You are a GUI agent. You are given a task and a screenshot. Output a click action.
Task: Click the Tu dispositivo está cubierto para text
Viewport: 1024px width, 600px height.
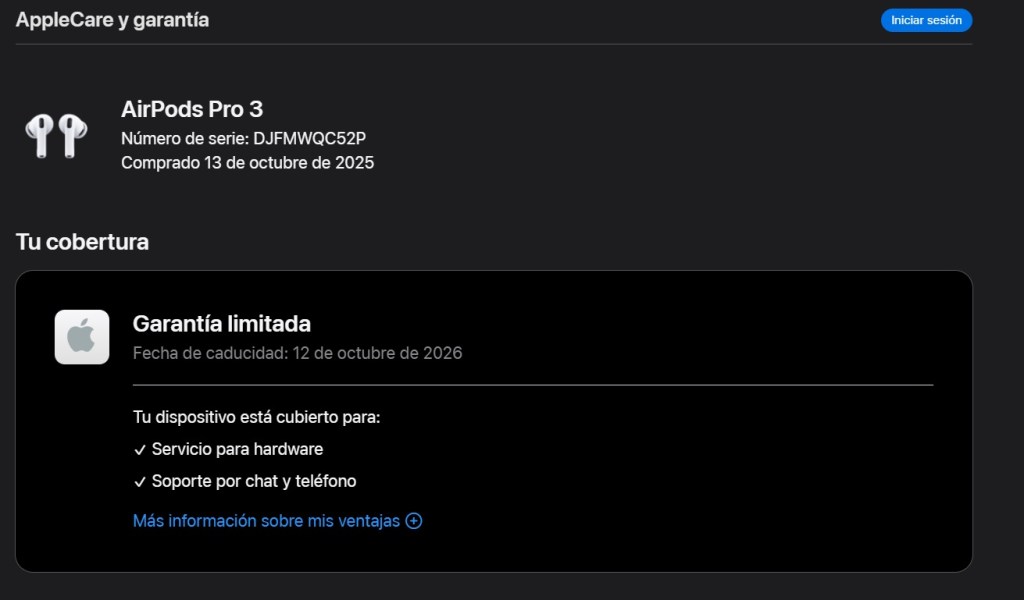pos(256,416)
